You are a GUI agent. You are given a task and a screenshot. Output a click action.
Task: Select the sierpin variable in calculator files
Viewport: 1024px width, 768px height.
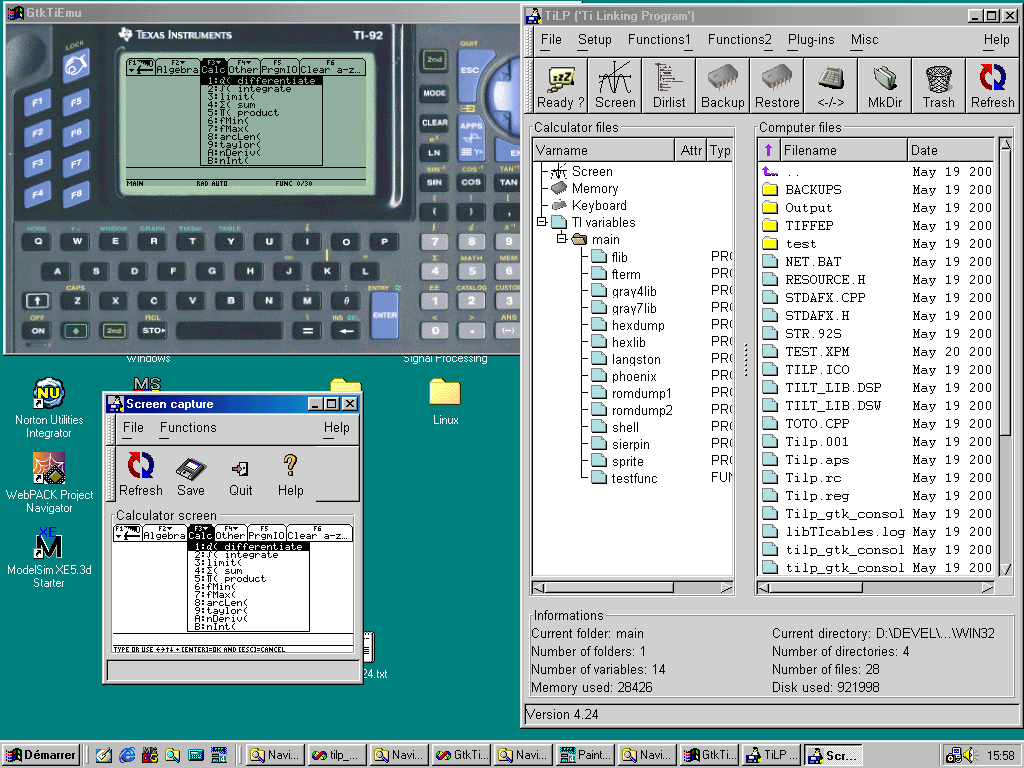(630, 444)
